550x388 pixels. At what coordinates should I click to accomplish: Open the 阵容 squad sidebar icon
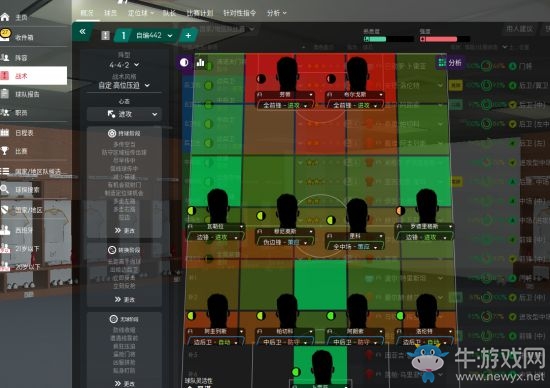click(5, 57)
